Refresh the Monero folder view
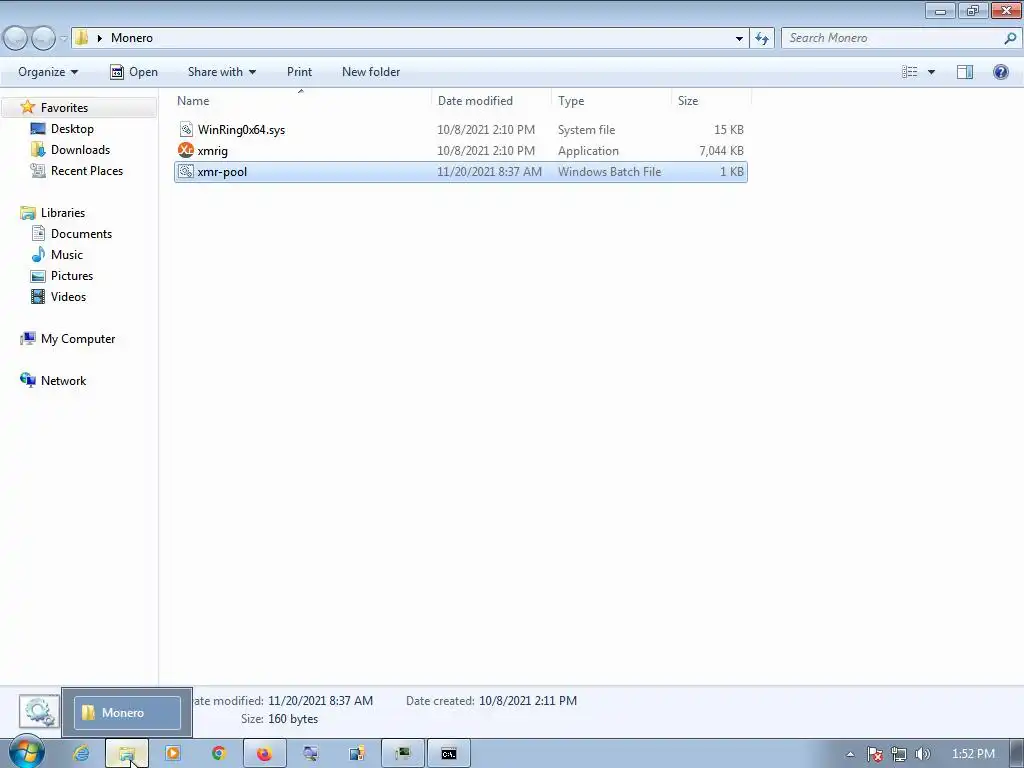This screenshot has height=768, width=1024. [x=762, y=39]
